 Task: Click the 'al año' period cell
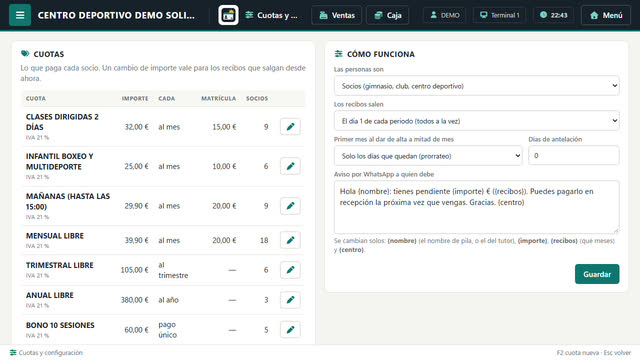(169, 300)
